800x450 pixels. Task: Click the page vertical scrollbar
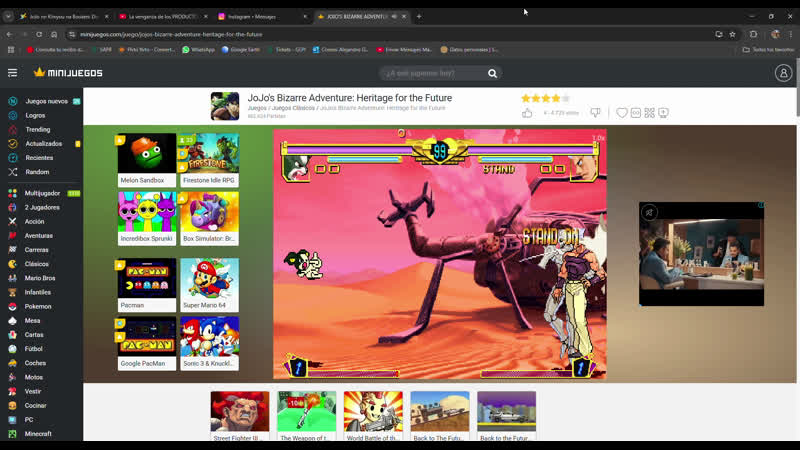click(x=798, y=87)
